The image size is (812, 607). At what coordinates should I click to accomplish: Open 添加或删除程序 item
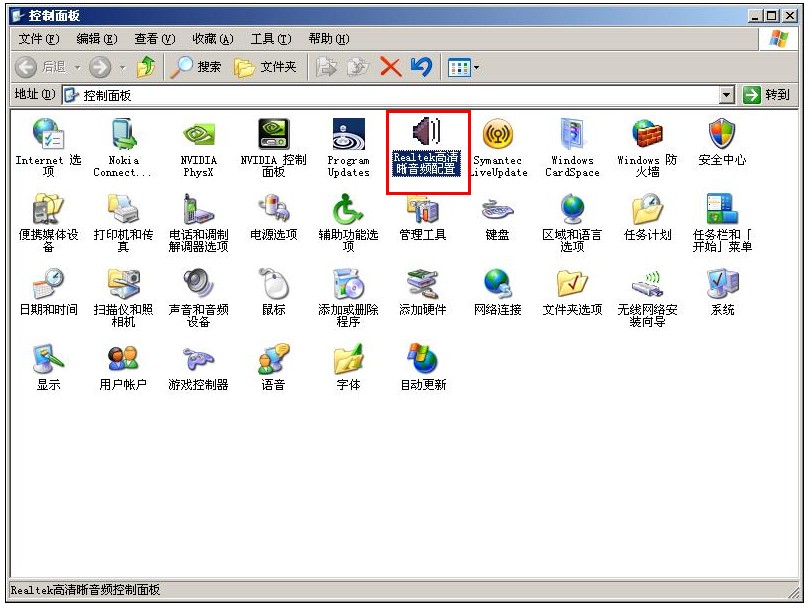pos(349,297)
